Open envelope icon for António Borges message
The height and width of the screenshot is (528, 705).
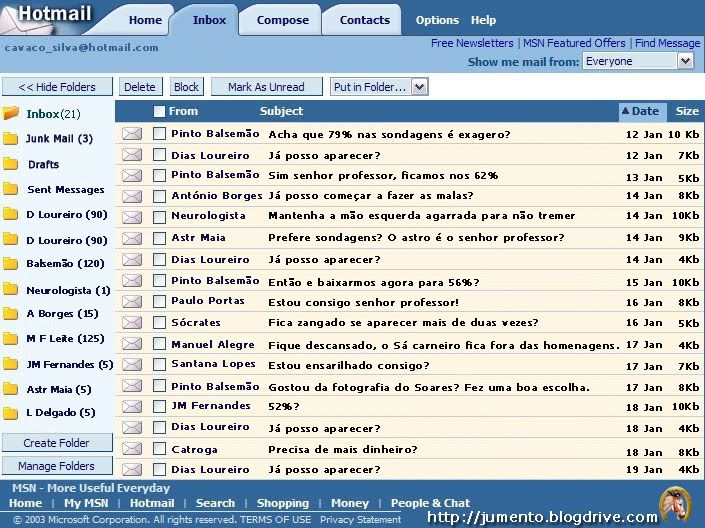132,197
